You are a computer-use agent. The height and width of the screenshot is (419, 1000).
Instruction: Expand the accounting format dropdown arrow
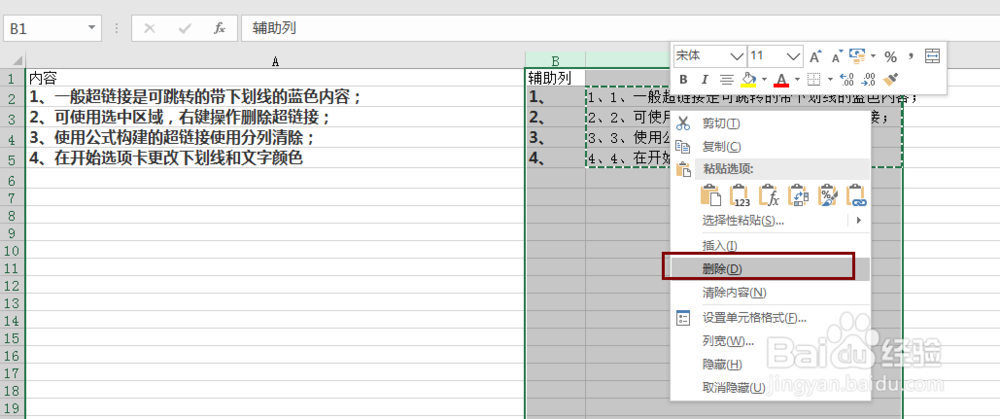click(874, 57)
